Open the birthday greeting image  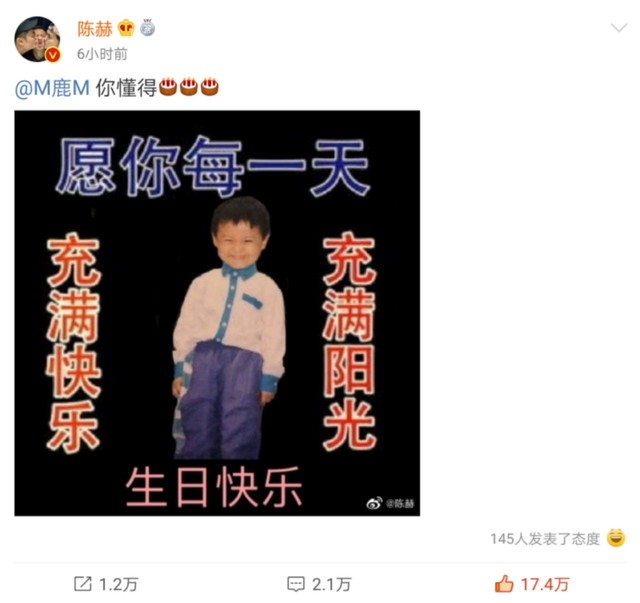point(217,313)
